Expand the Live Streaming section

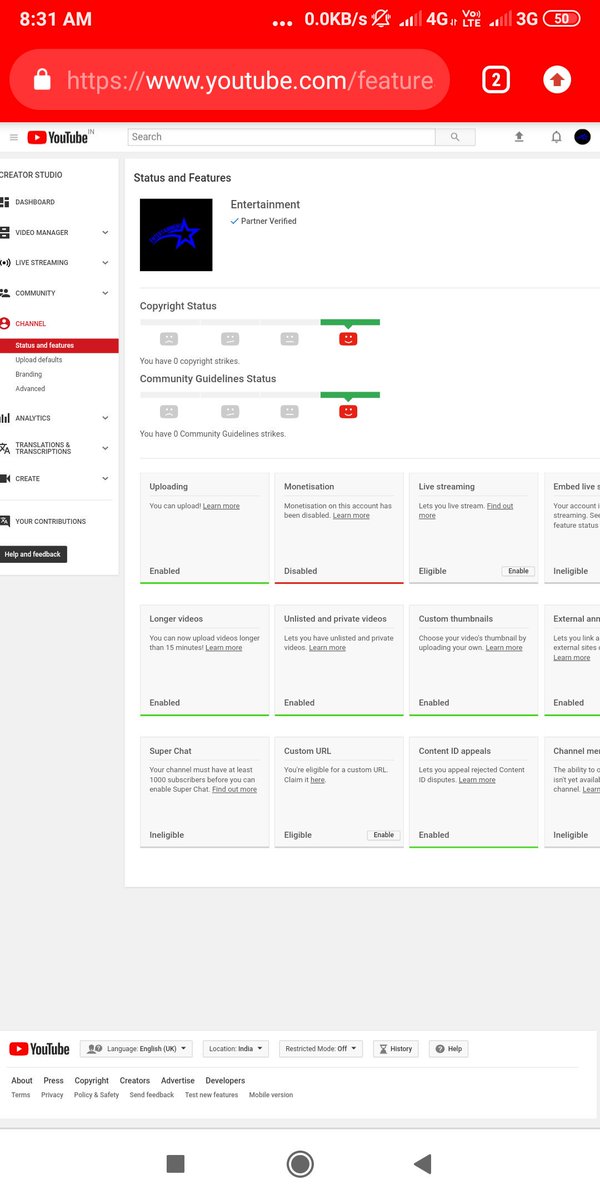(54, 262)
